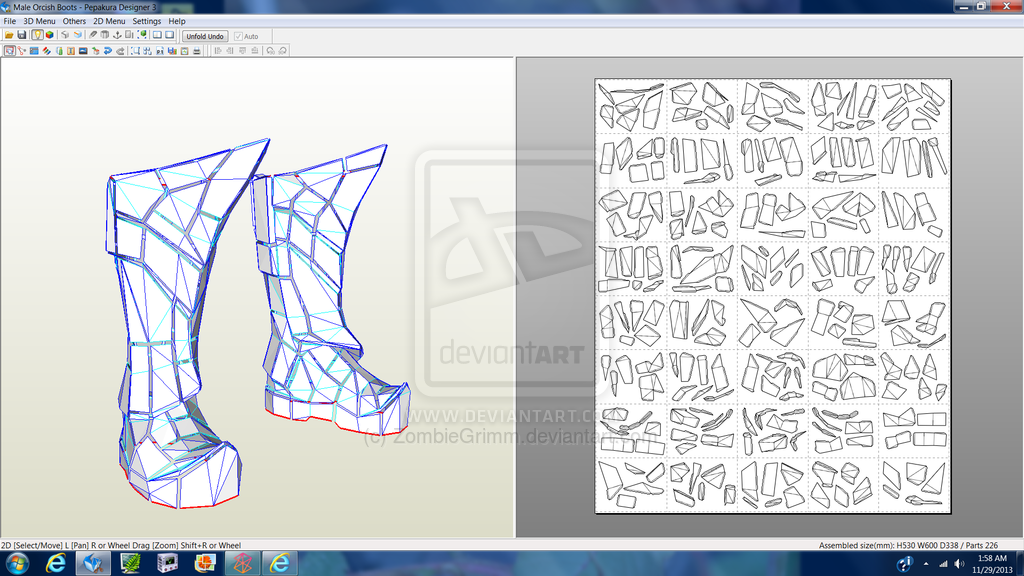Viewport: 1024px width, 576px height.
Task: Select the orange text input tool
Action: 71,50
